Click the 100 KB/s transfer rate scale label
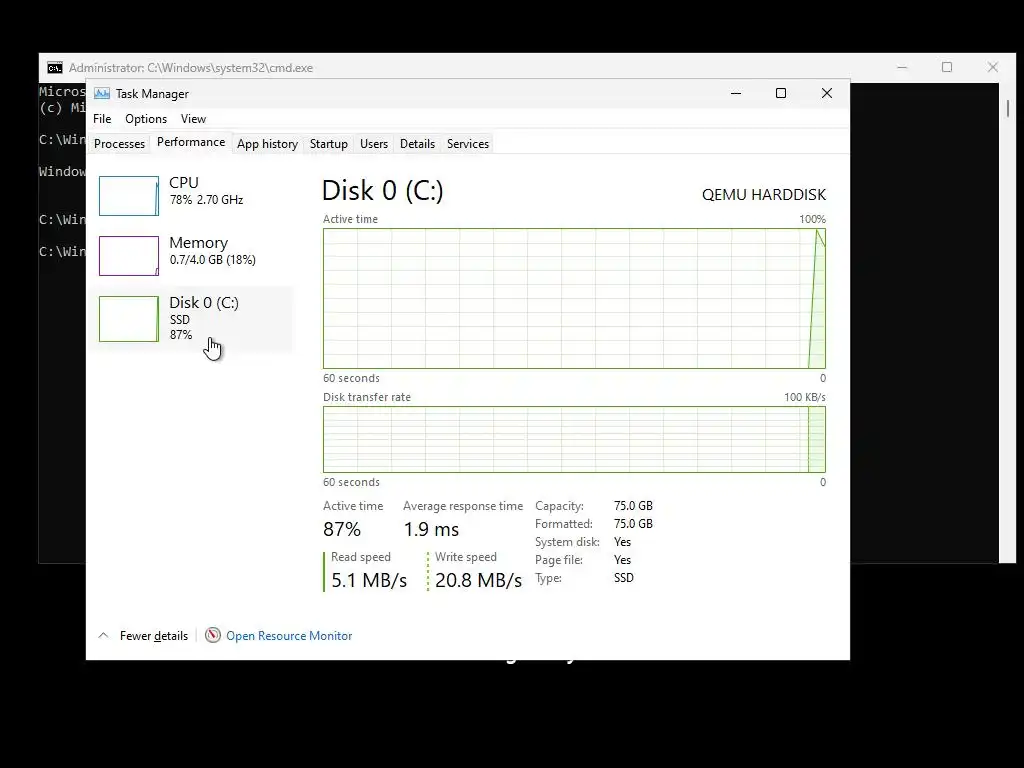 [x=805, y=397]
